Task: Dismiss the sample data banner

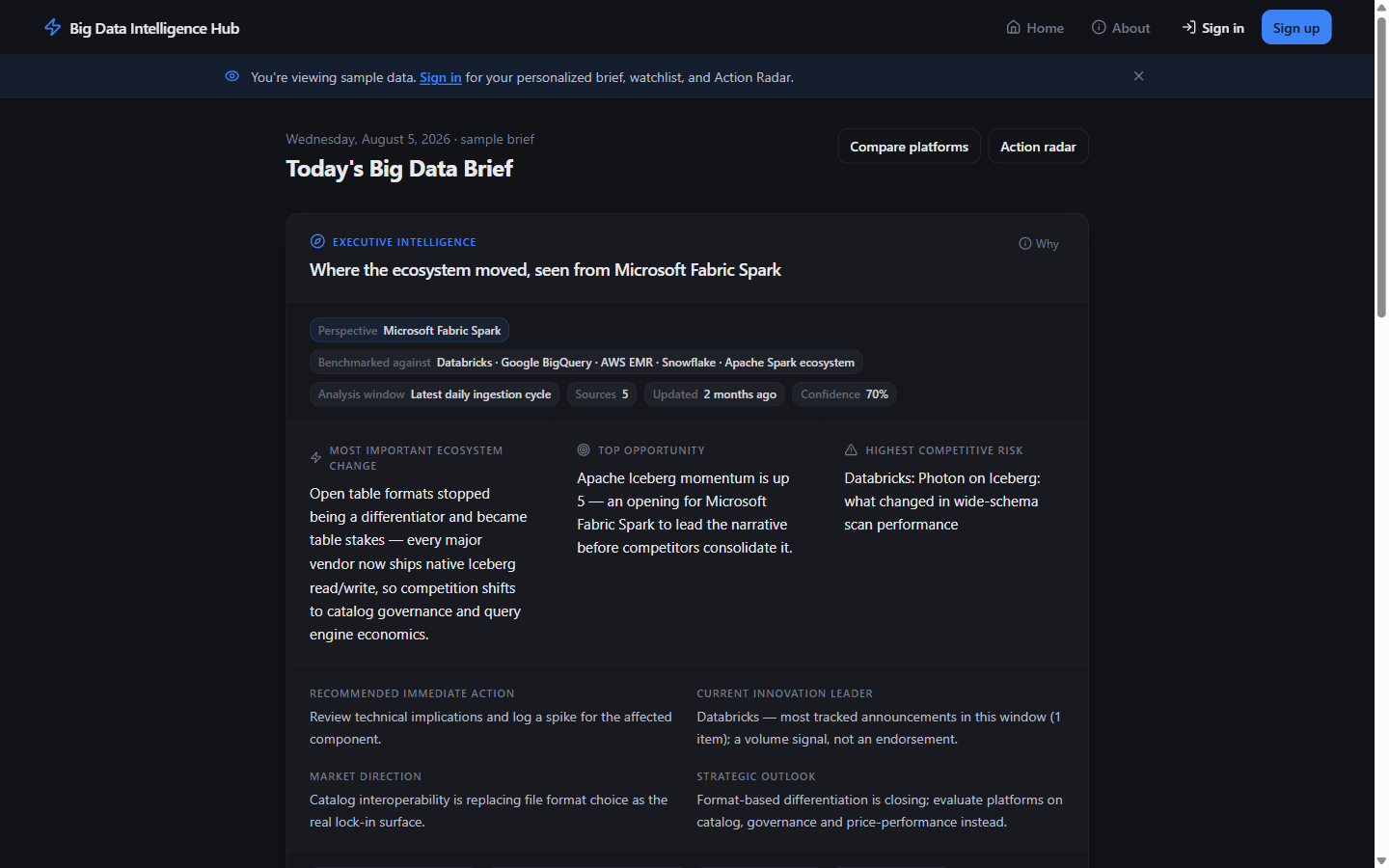Action: click(x=1138, y=76)
